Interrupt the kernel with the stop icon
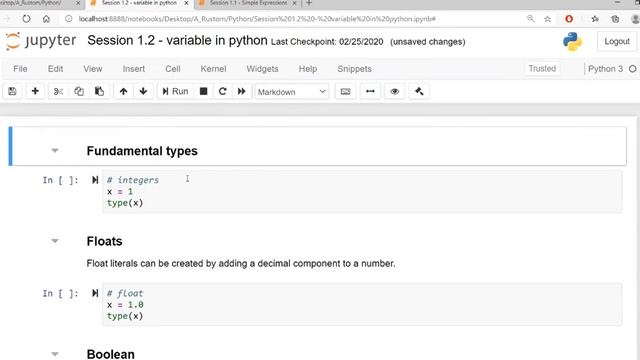The height and width of the screenshot is (360, 640). pos(203,91)
